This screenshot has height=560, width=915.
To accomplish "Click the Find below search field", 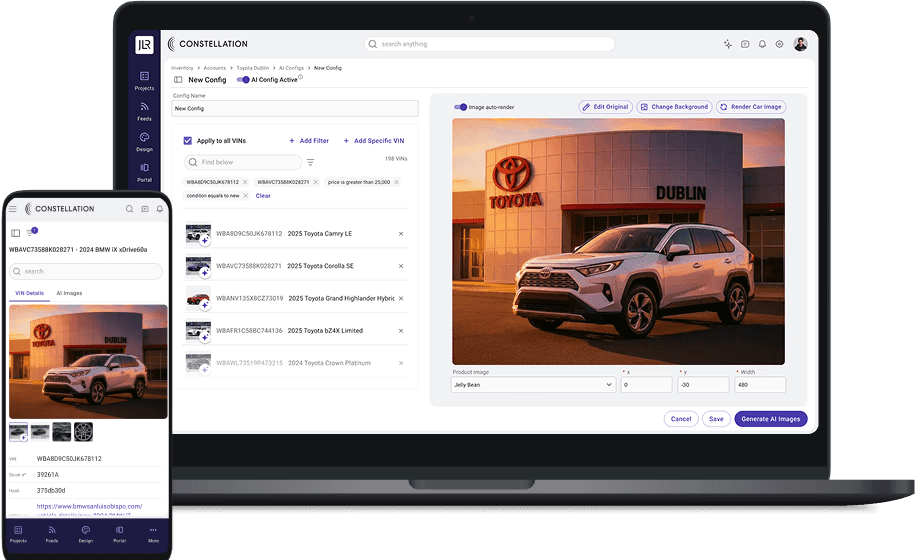I will coord(243,162).
